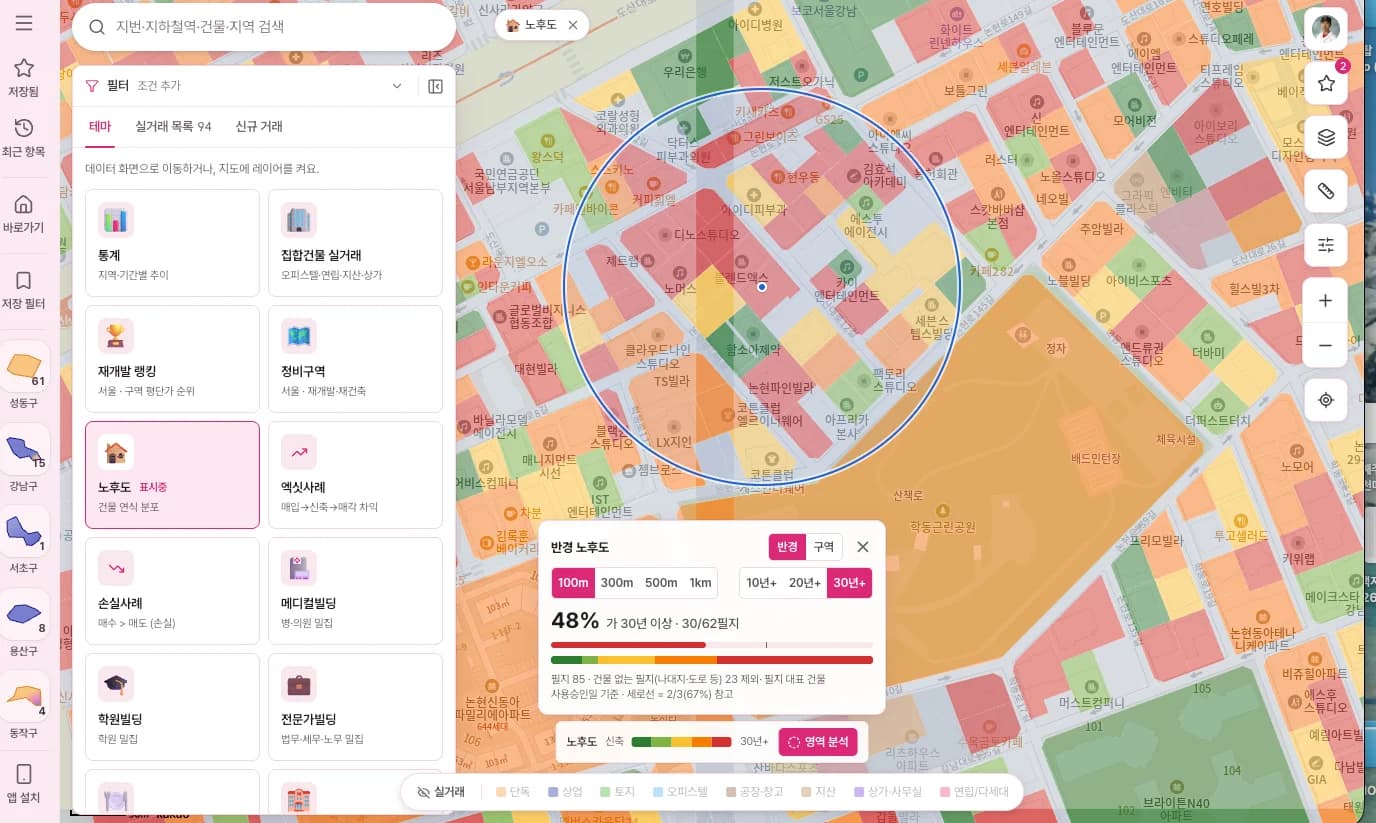Open the 통계 theme card

point(172,243)
